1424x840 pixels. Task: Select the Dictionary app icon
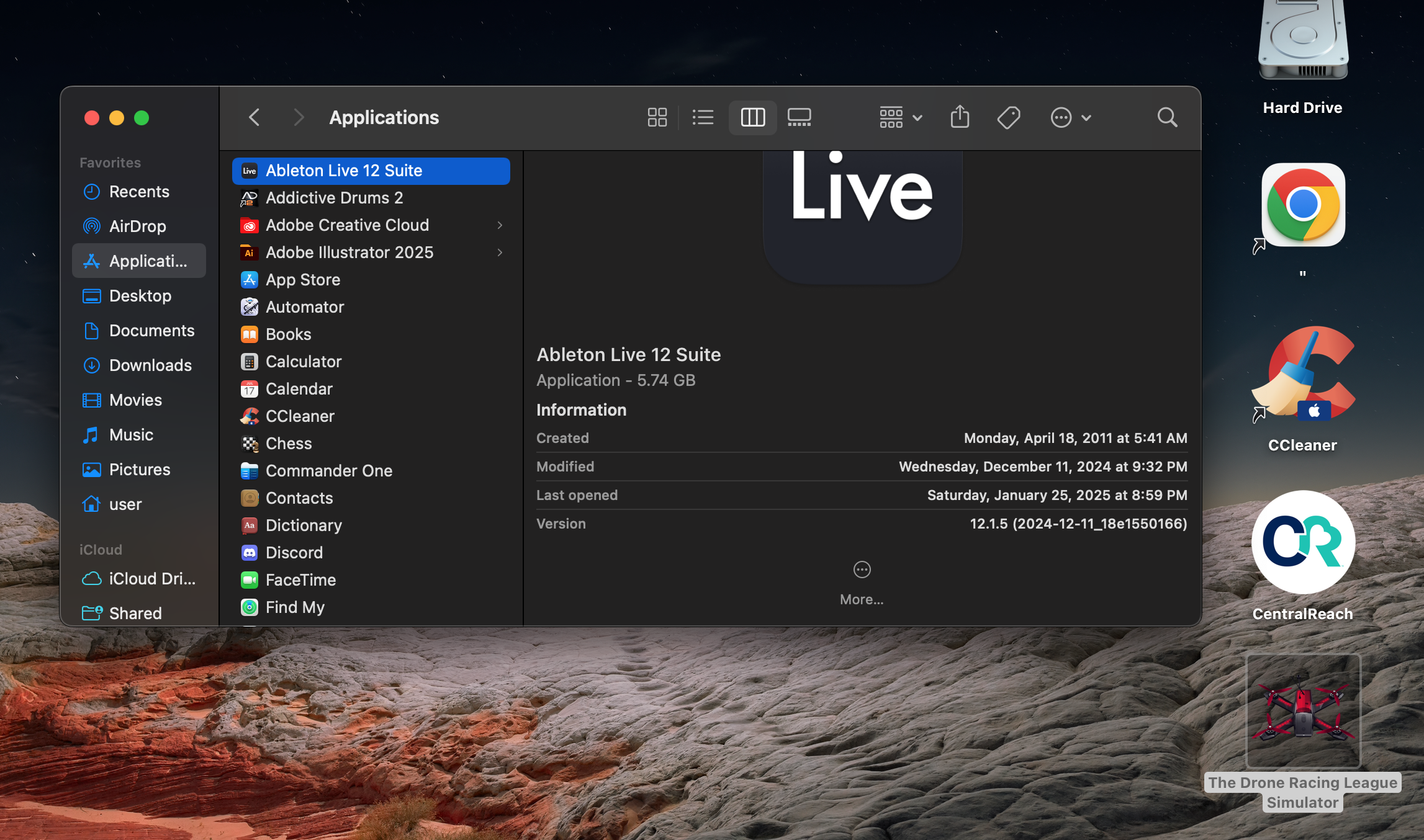[249, 525]
